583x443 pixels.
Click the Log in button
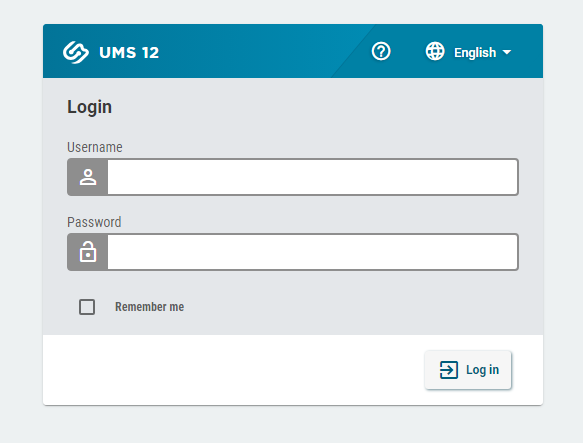tap(468, 370)
